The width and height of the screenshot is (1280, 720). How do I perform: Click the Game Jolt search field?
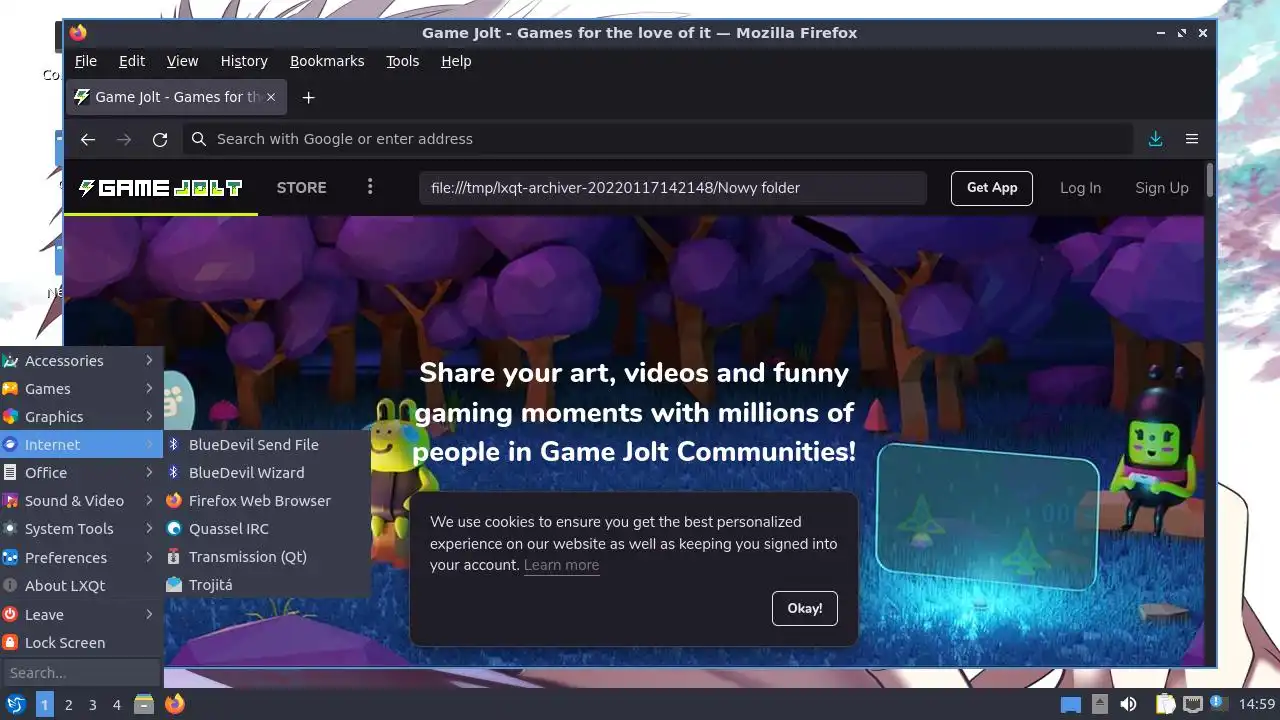[x=673, y=187]
